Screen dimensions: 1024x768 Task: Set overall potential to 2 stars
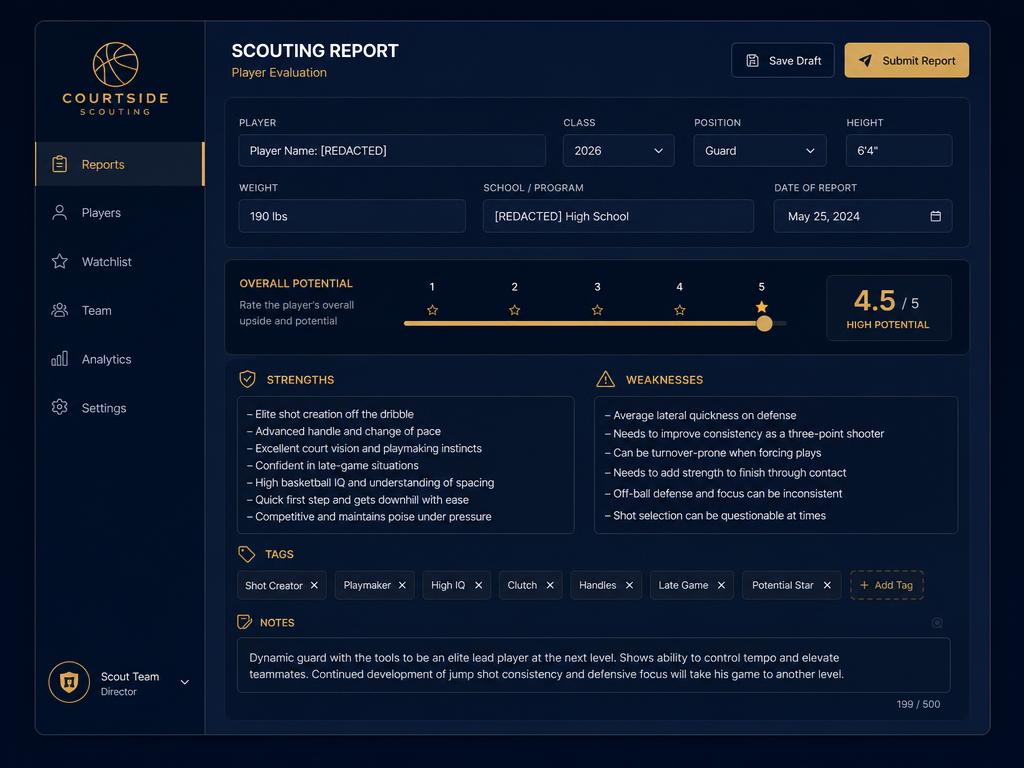pyautogui.click(x=515, y=310)
